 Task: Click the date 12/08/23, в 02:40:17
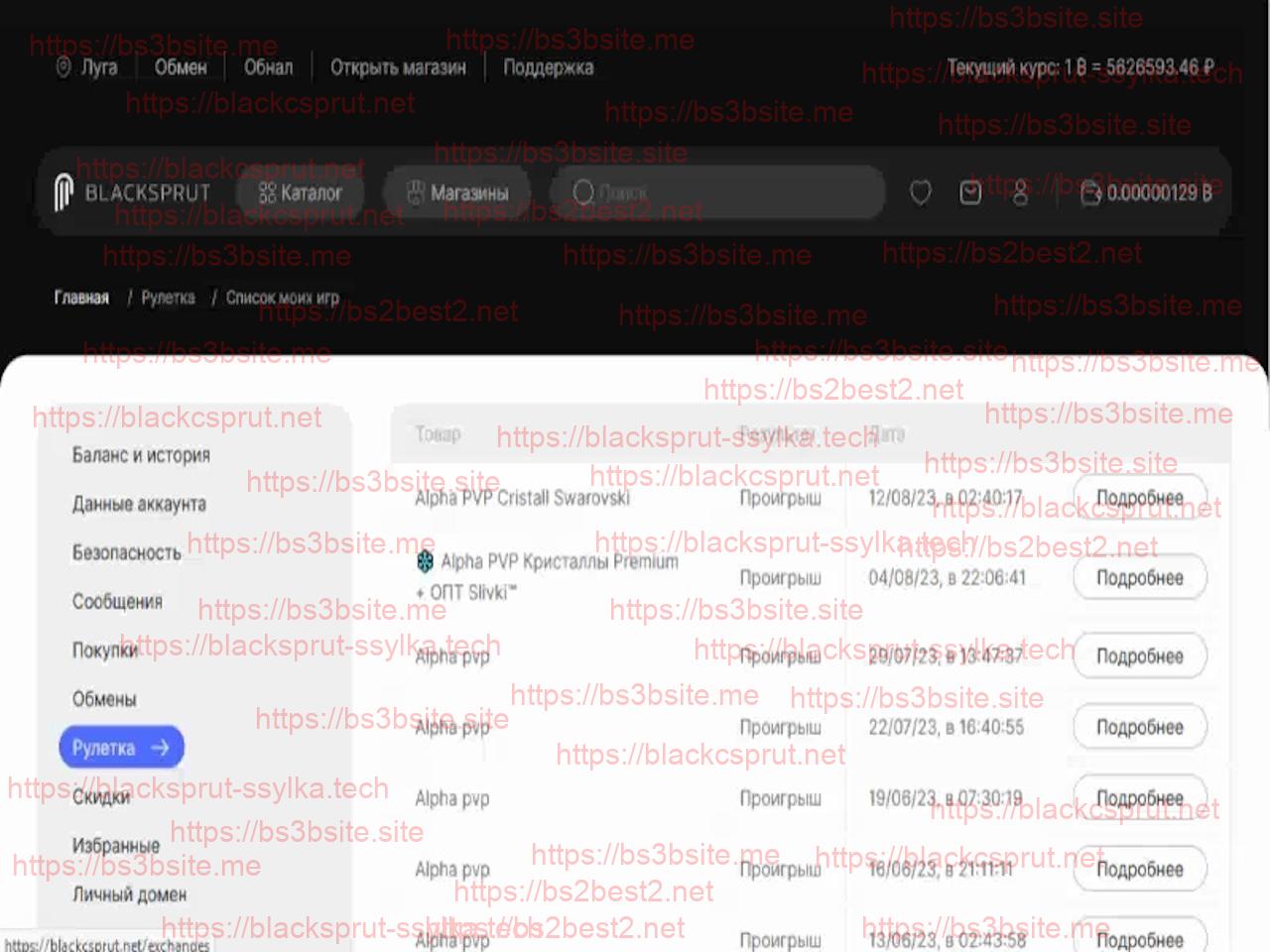tap(946, 498)
